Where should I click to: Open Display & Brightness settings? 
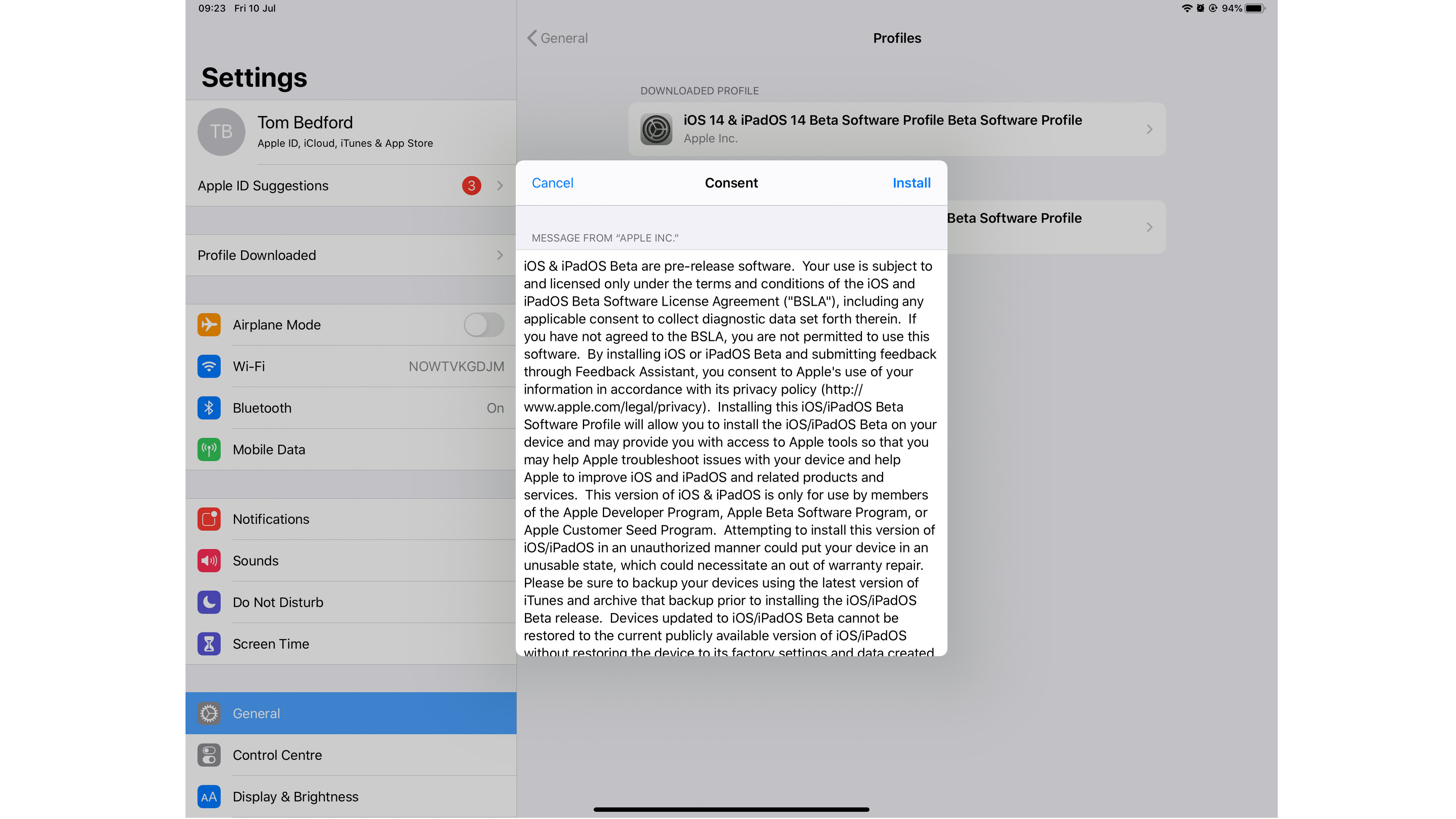(x=351, y=797)
